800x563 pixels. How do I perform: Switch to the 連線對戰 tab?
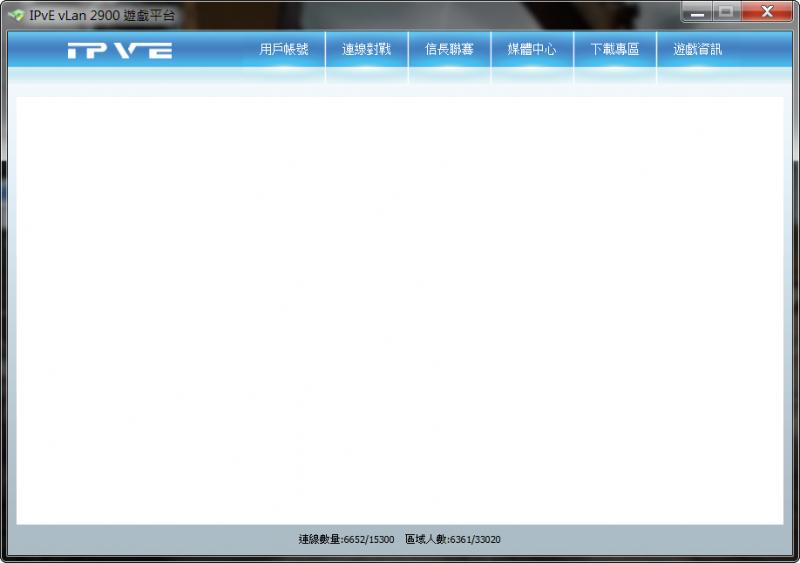pos(366,50)
